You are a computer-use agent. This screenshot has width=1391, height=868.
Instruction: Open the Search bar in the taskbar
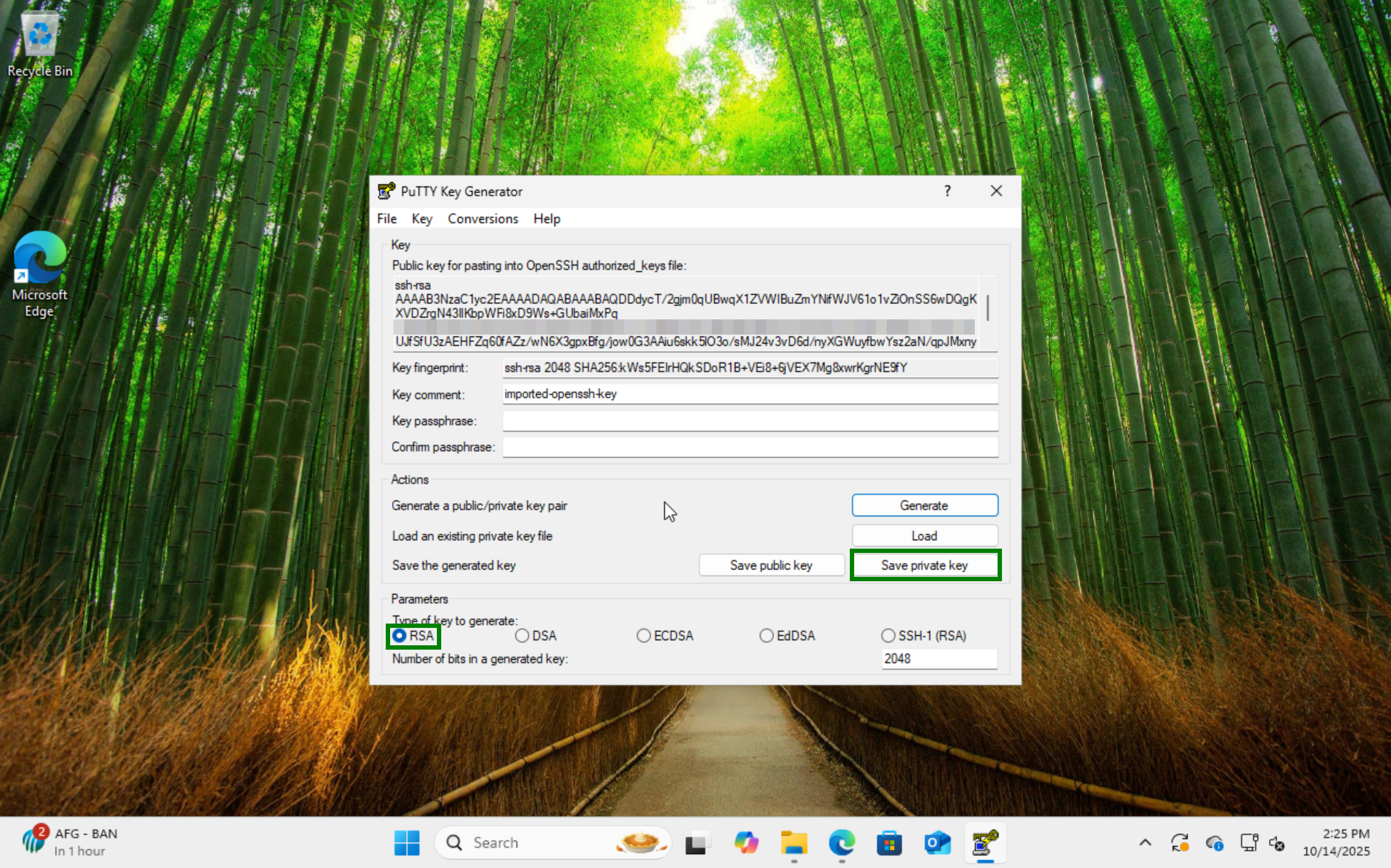(517, 842)
